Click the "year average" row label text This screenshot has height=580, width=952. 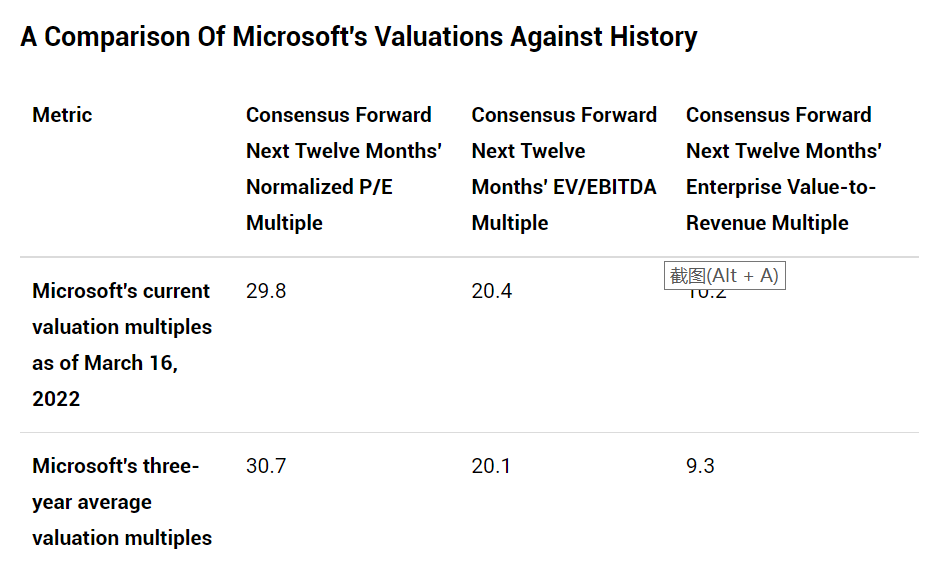coord(92,502)
